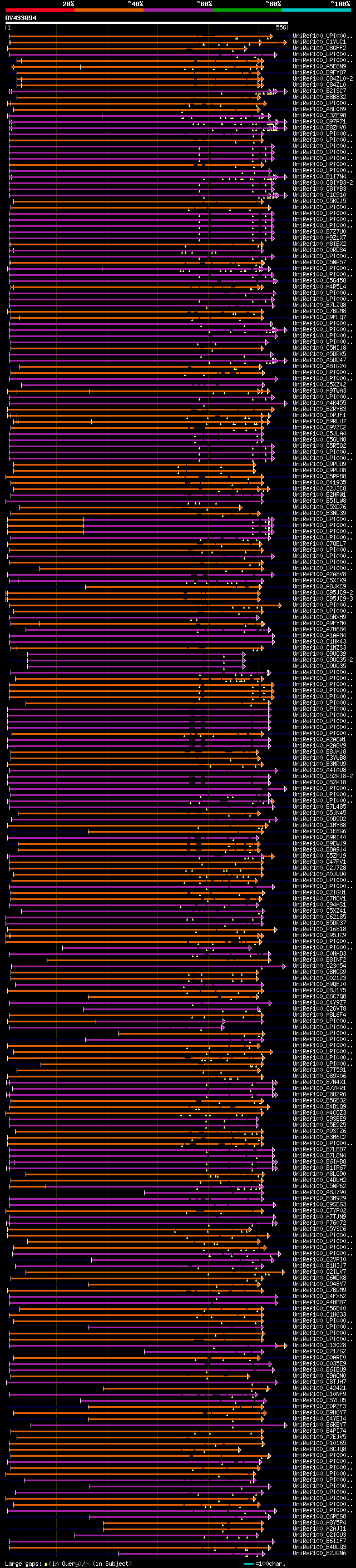Select the UniRef100_Q8IYB3-2 label
This screenshot has width=356, height=1568.
point(323,182)
